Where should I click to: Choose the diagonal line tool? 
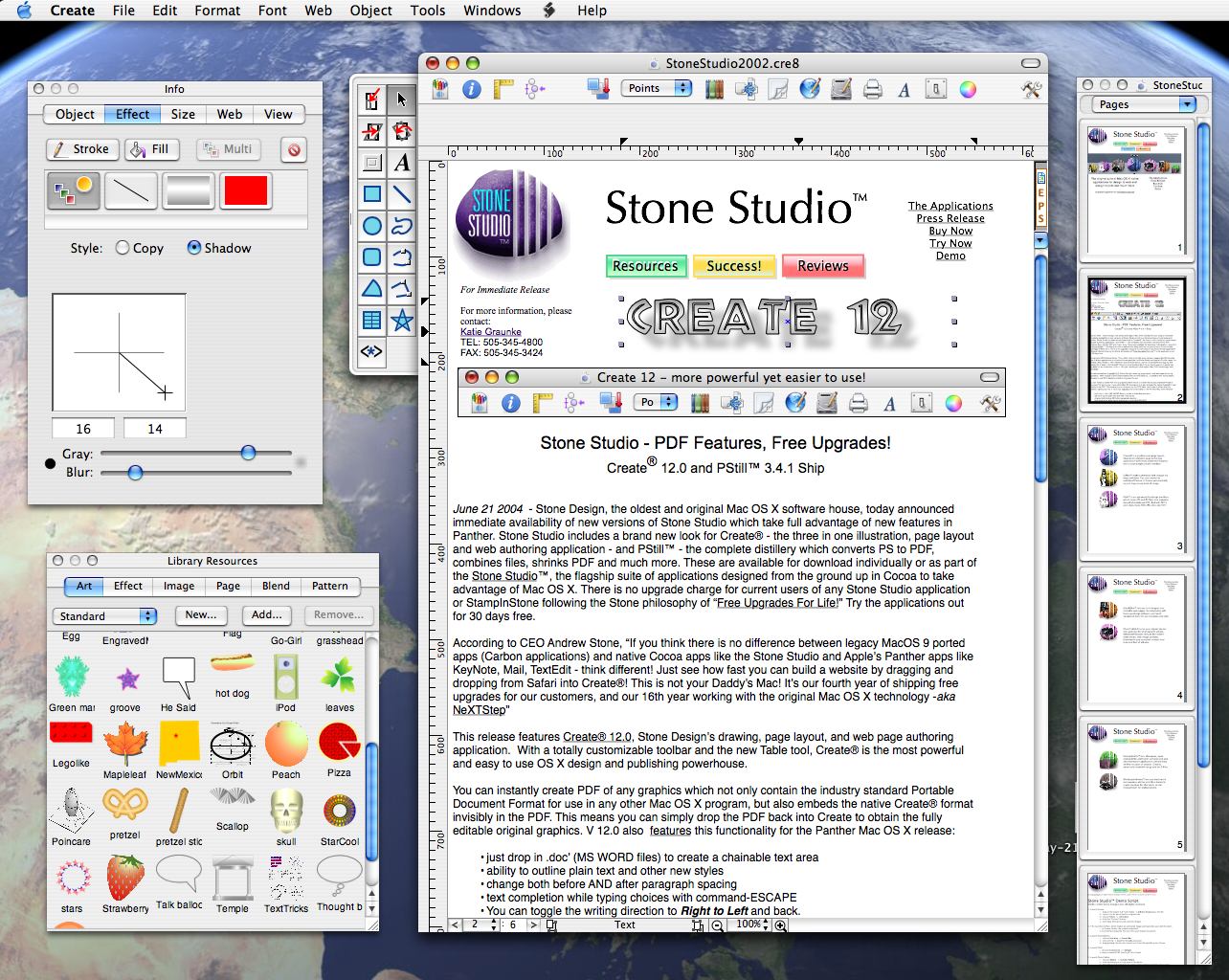coord(402,194)
